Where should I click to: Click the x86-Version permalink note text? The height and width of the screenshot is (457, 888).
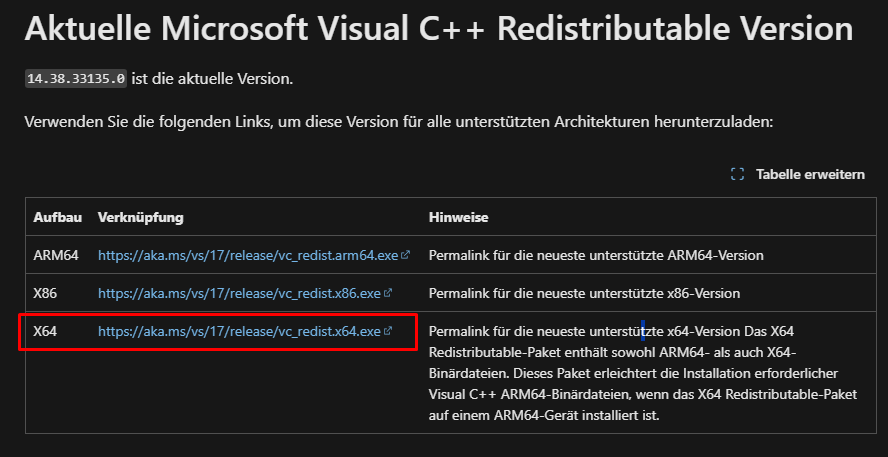pos(584,293)
